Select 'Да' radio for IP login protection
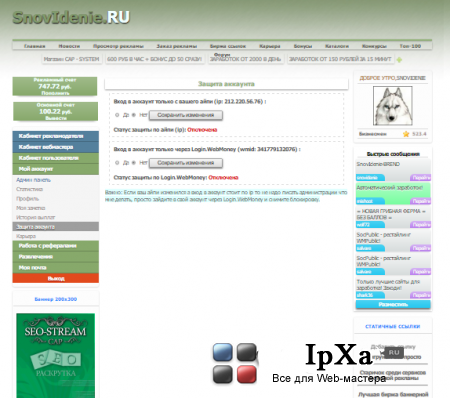This screenshot has height=398, width=450. [117, 115]
